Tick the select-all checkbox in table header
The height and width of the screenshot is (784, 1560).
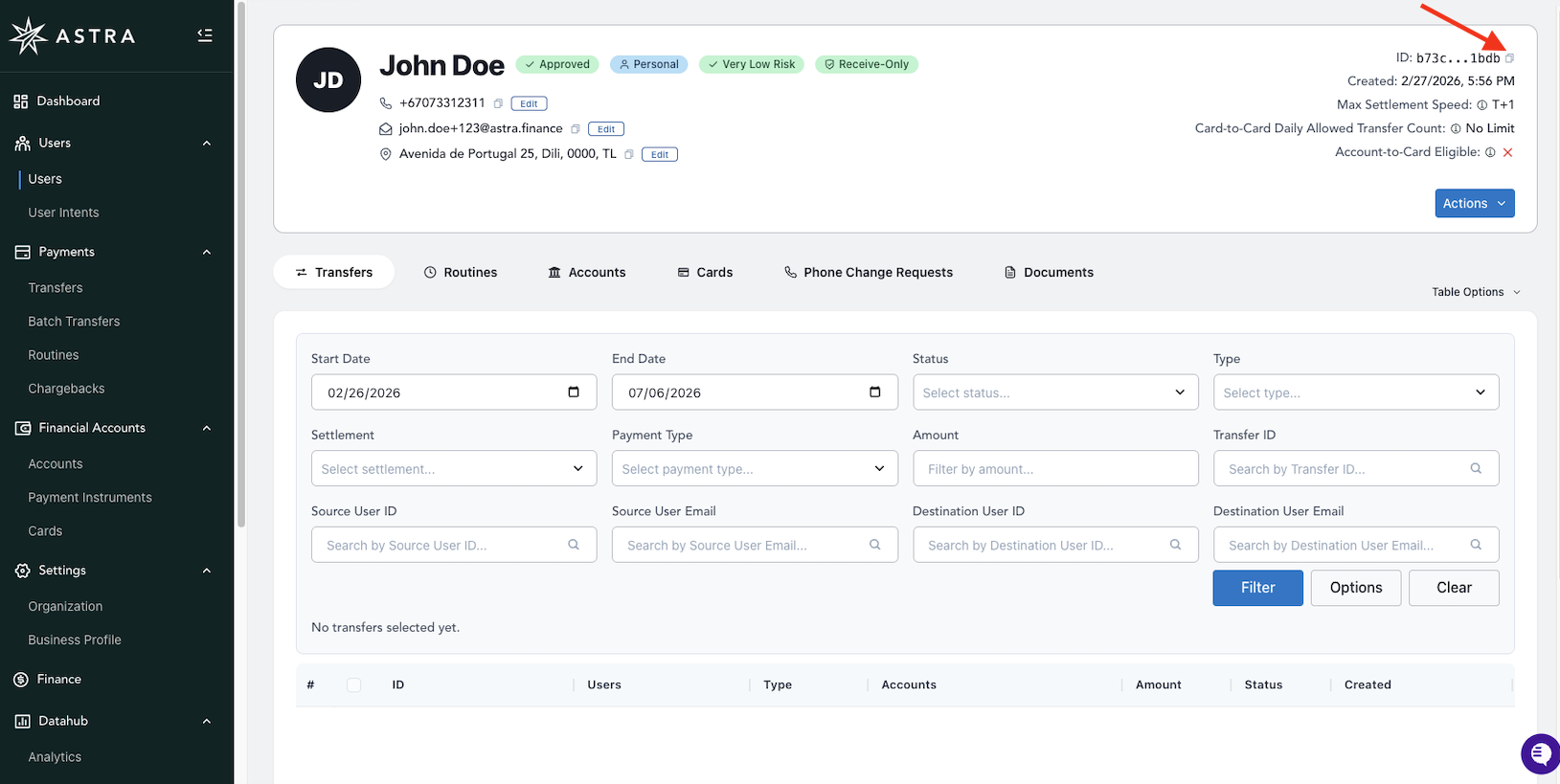click(x=354, y=685)
